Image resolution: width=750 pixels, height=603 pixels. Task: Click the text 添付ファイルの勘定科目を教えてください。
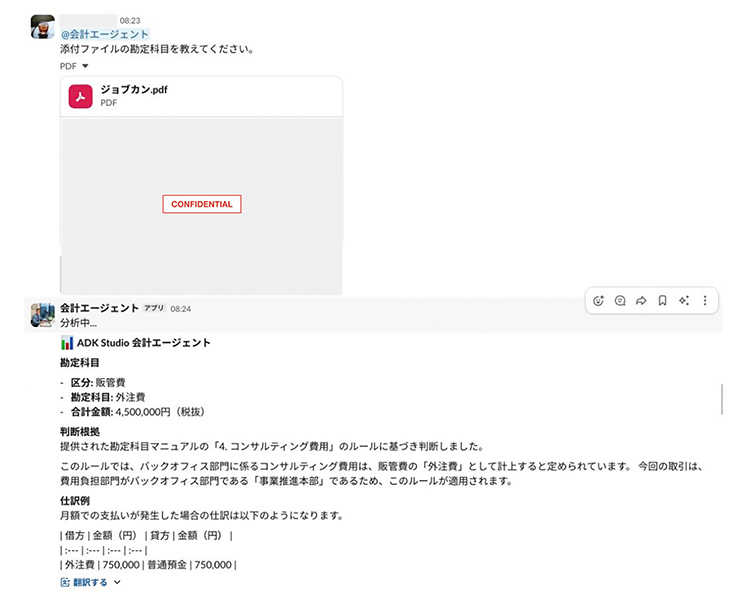pyautogui.click(x=157, y=49)
